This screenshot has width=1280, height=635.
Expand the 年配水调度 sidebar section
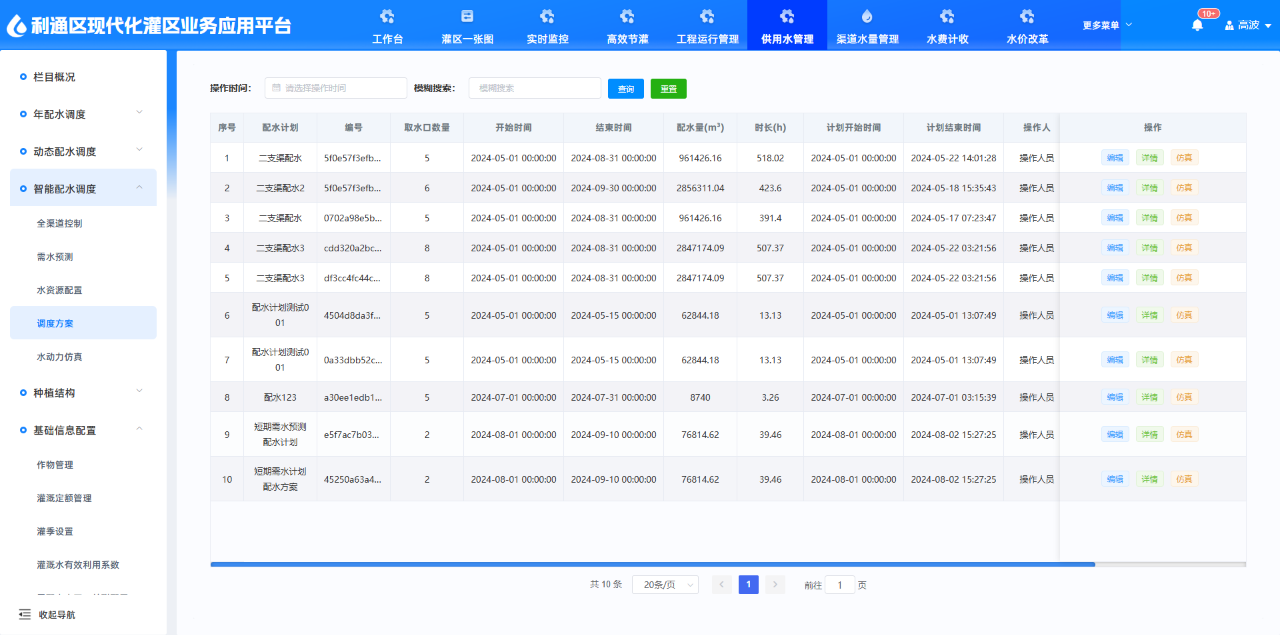pyautogui.click(x=83, y=114)
